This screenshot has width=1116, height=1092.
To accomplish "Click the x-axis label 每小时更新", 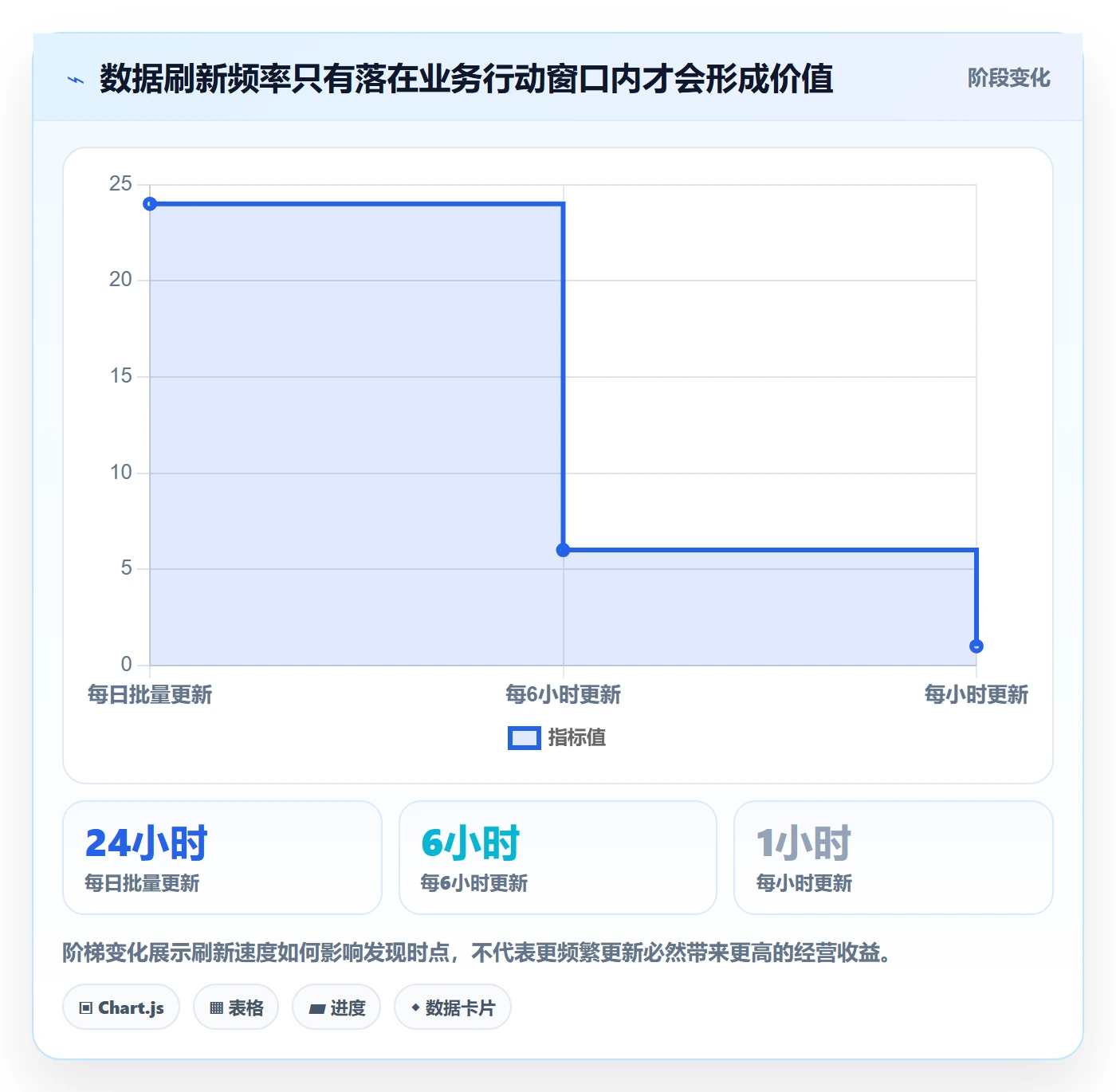I will [x=976, y=695].
